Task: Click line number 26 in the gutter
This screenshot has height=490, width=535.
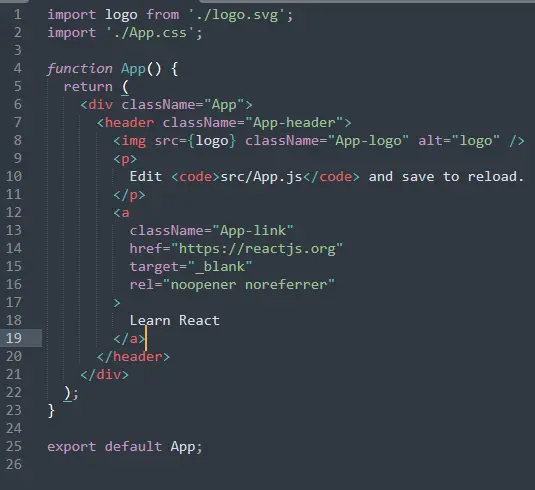Action: (x=14, y=464)
